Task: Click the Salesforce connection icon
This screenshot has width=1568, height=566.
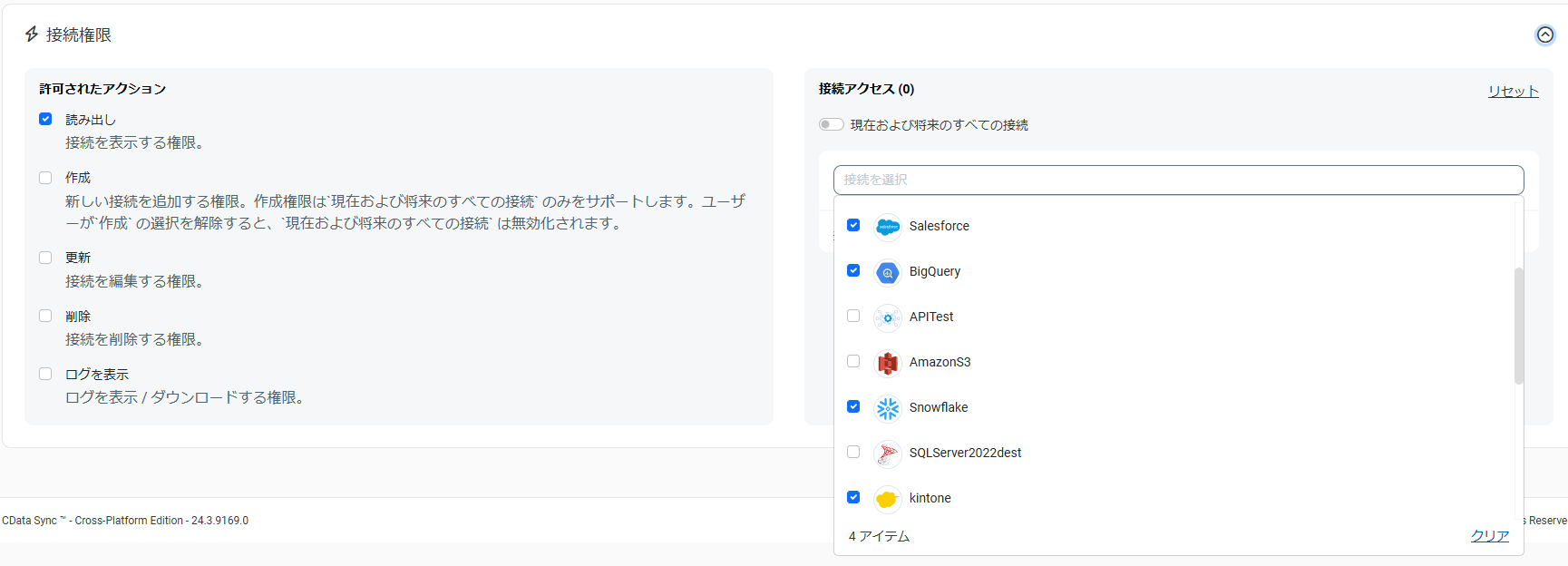Action: tap(887, 227)
